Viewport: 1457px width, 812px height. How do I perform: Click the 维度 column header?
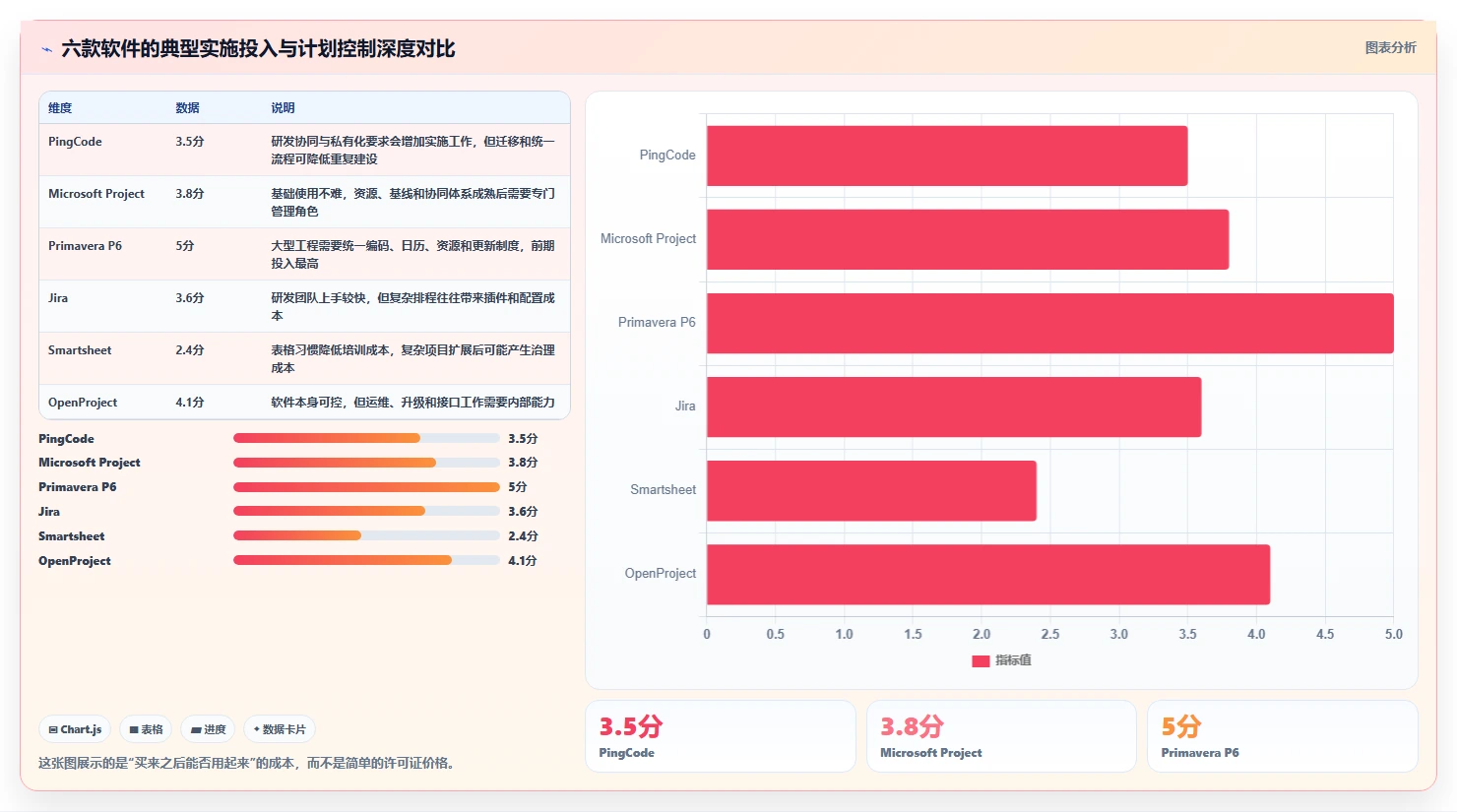[x=60, y=108]
